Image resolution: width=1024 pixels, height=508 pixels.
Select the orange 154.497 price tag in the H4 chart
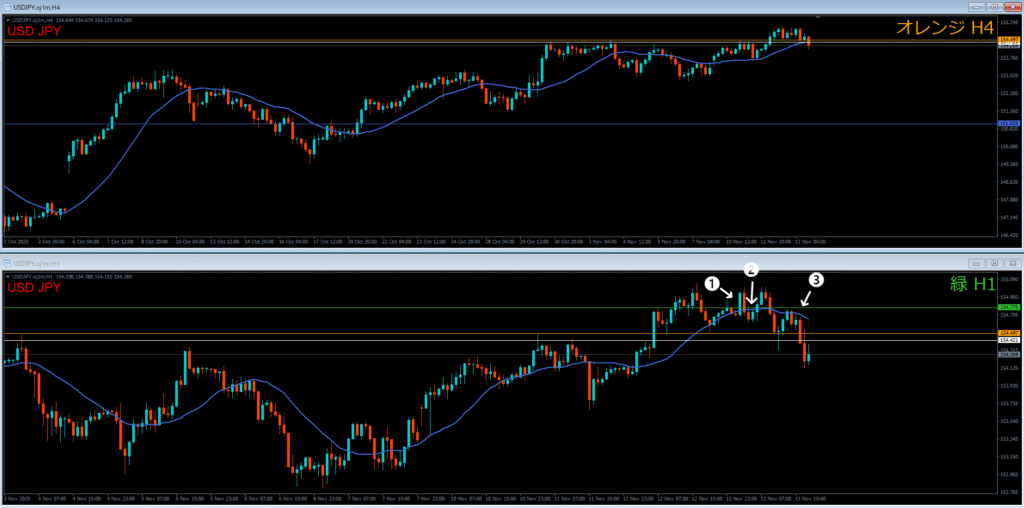1009,40
